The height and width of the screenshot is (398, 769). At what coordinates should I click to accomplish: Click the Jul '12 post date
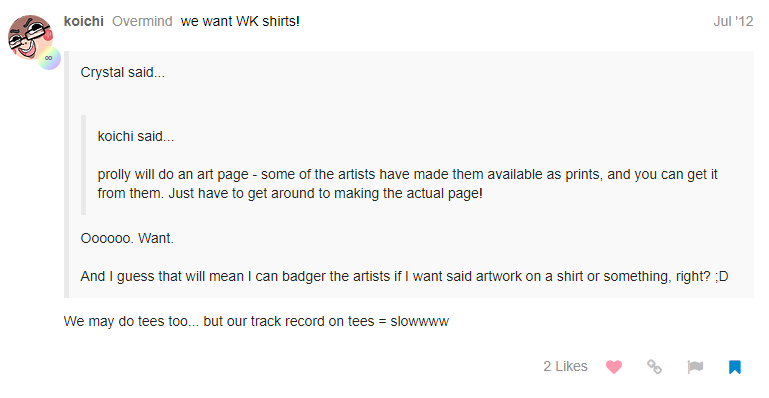tap(733, 22)
